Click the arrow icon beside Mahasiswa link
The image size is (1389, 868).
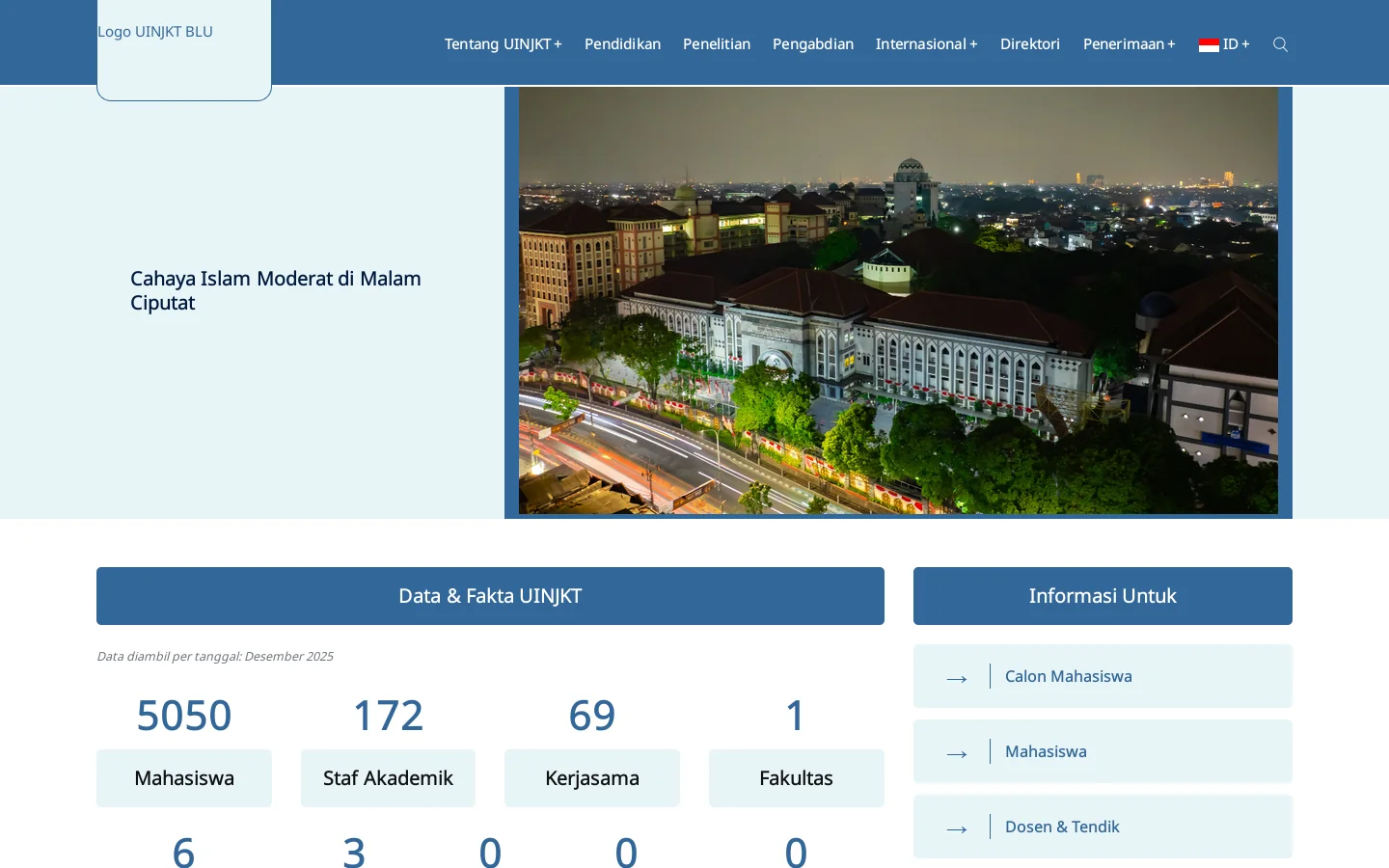[x=957, y=754]
